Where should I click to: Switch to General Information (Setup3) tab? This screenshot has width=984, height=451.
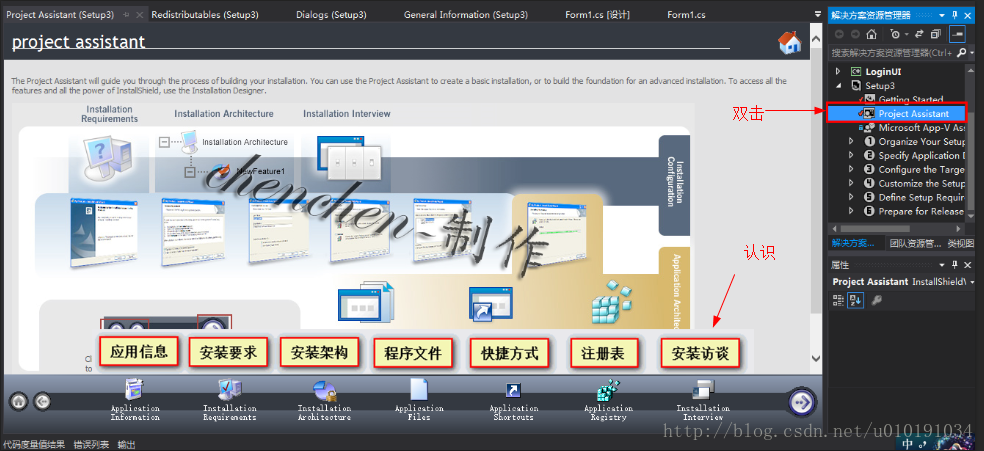pyautogui.click(x=466, y=14)
